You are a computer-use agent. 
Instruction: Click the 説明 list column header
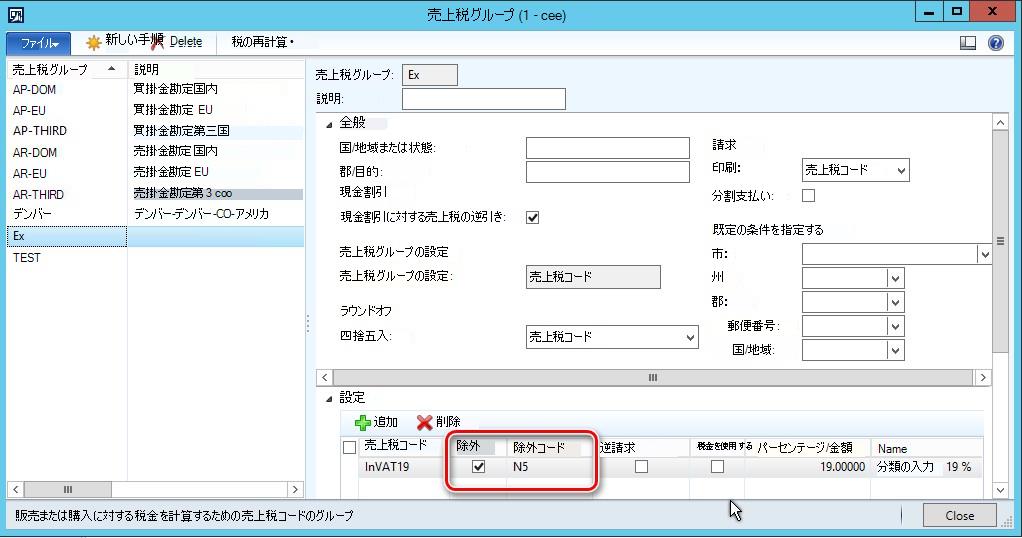pyautogui.click(x=216, y=69)
